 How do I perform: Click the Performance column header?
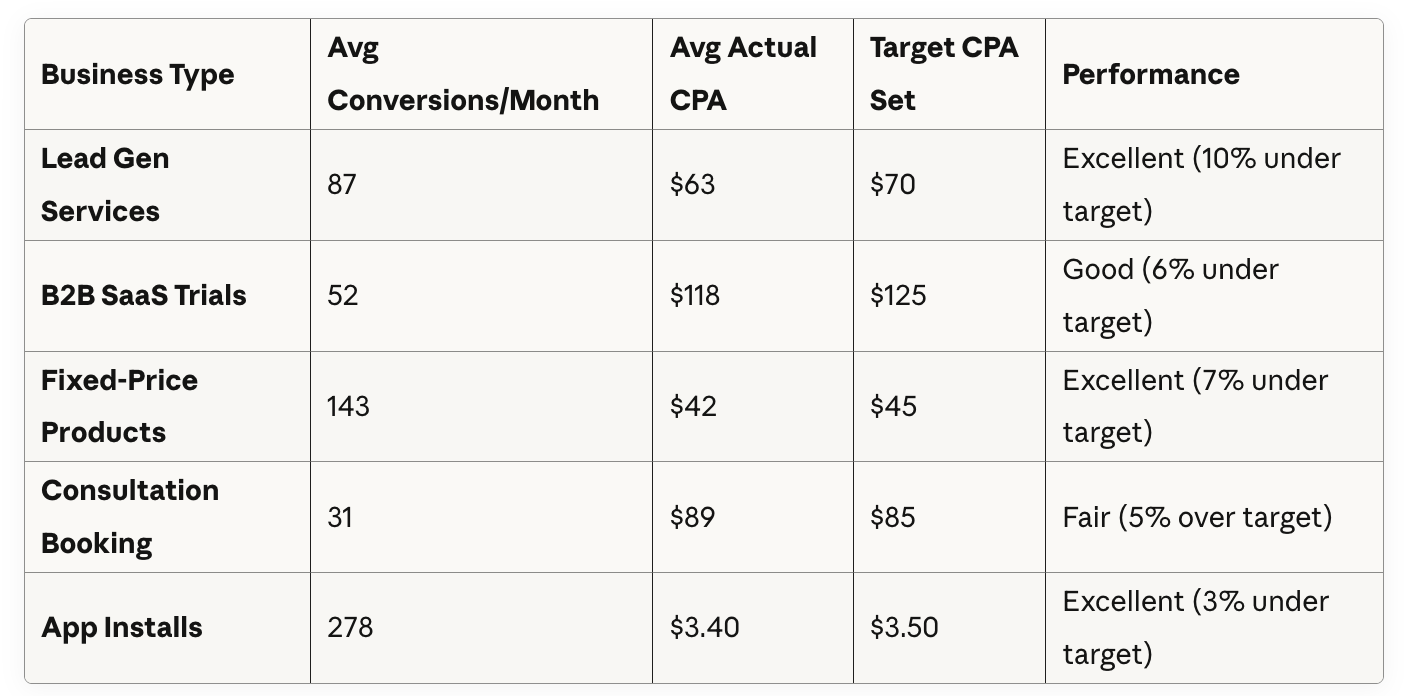click(1151, 75)
